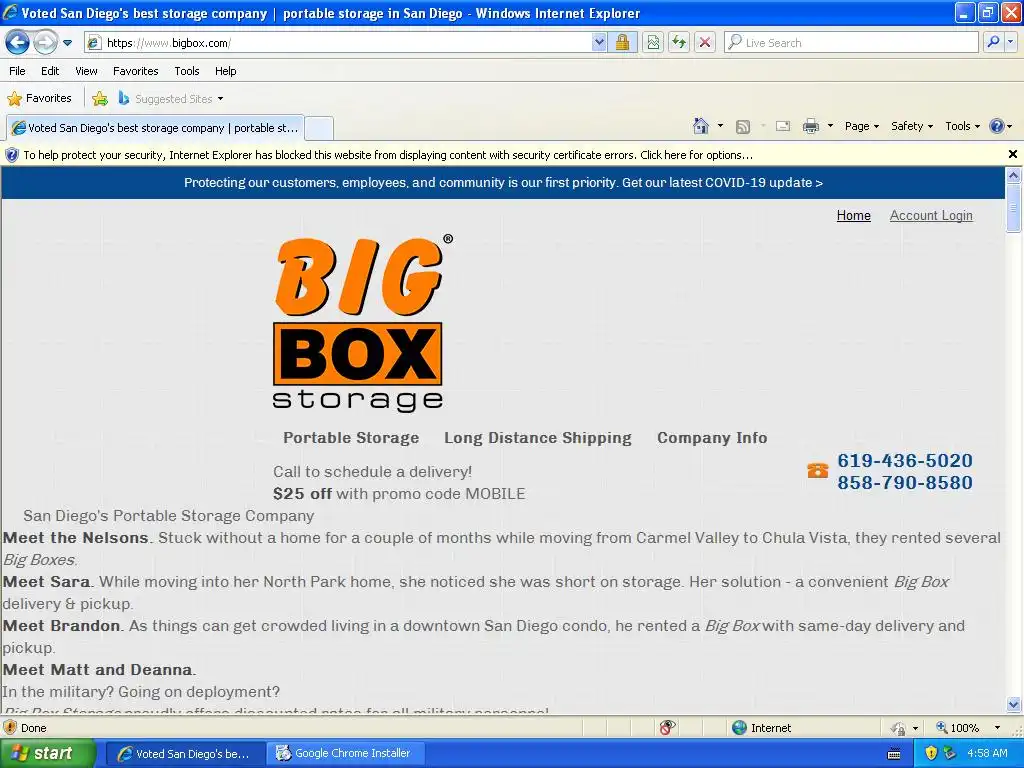
Task: Click the status bar warning icon
Action: point(10,728)
